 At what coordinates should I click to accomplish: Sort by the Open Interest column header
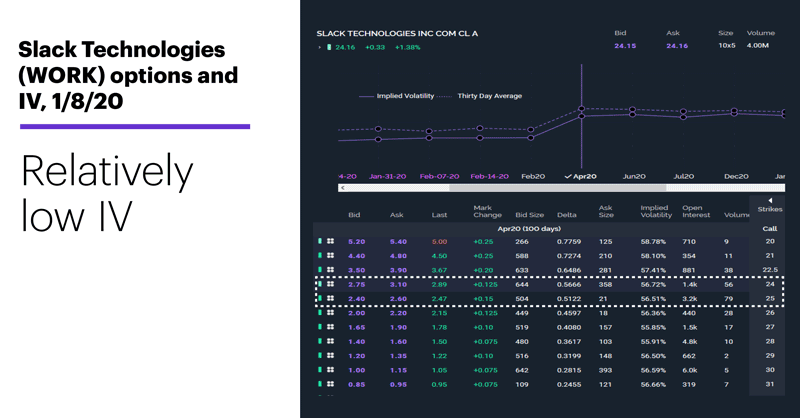click(x=696, y=211)
